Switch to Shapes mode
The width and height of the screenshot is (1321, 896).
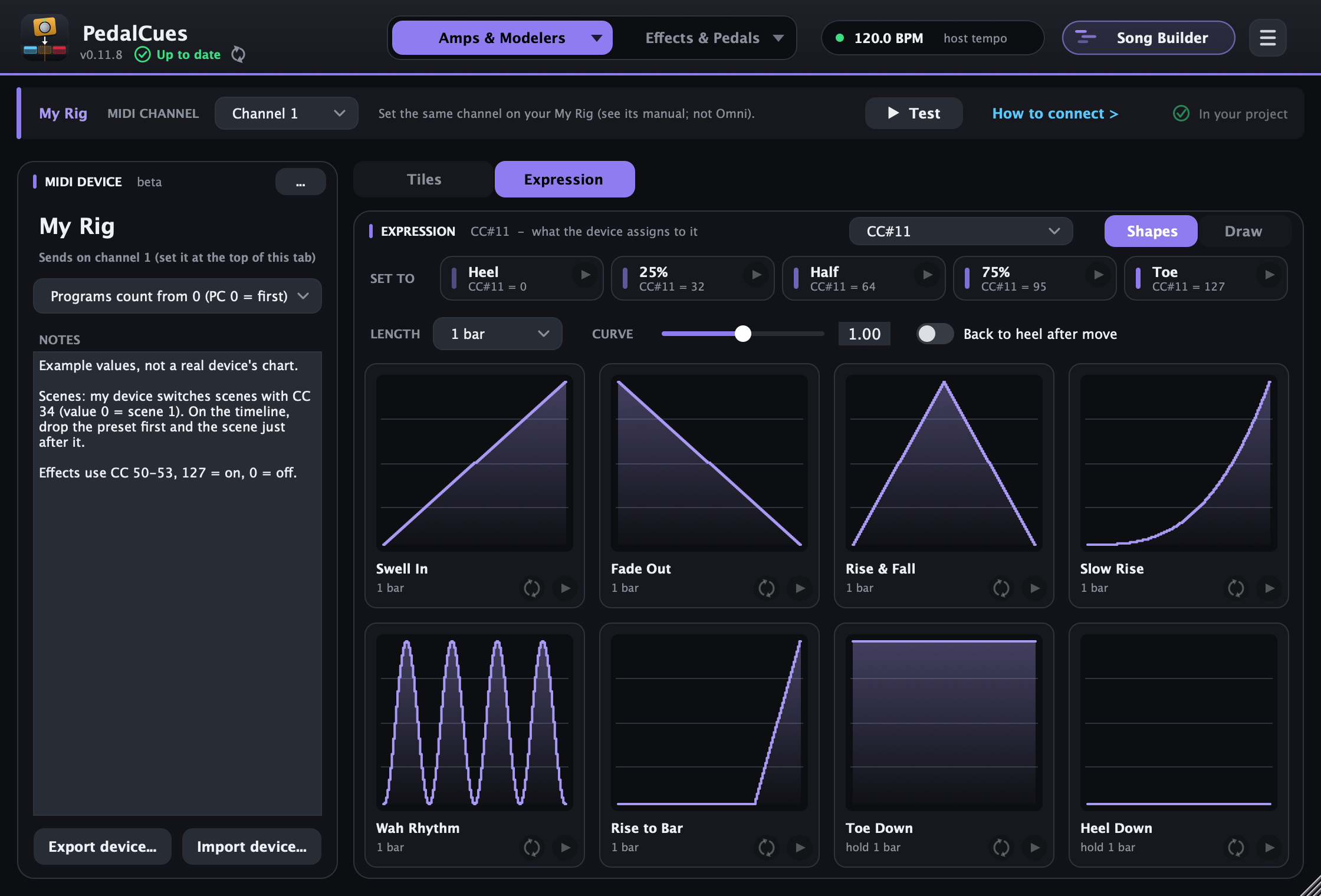[1151, 231]
